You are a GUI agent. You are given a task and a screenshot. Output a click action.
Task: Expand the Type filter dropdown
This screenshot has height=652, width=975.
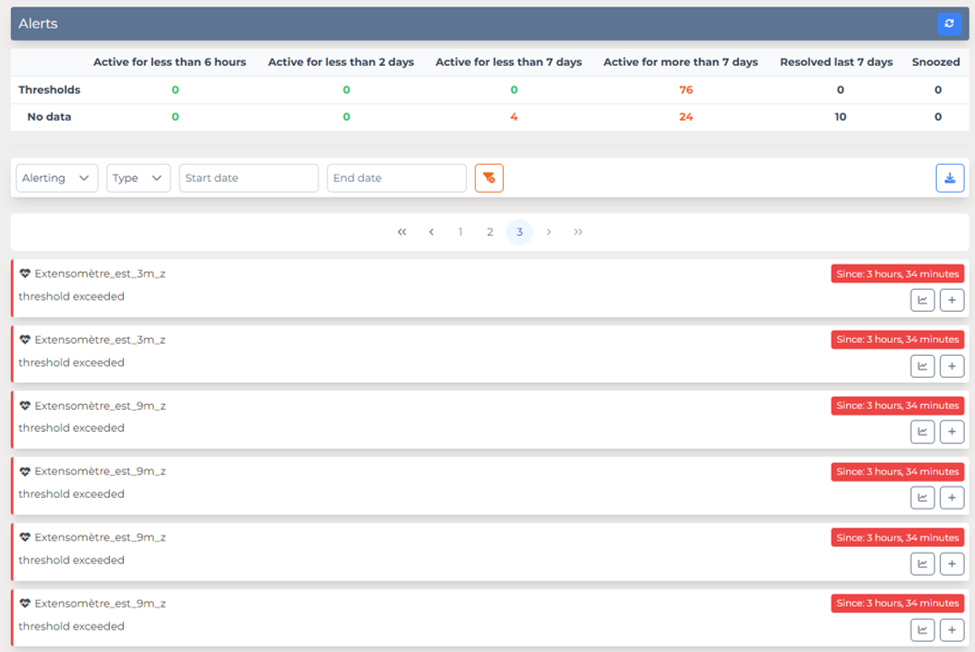(x=138, y=178)
